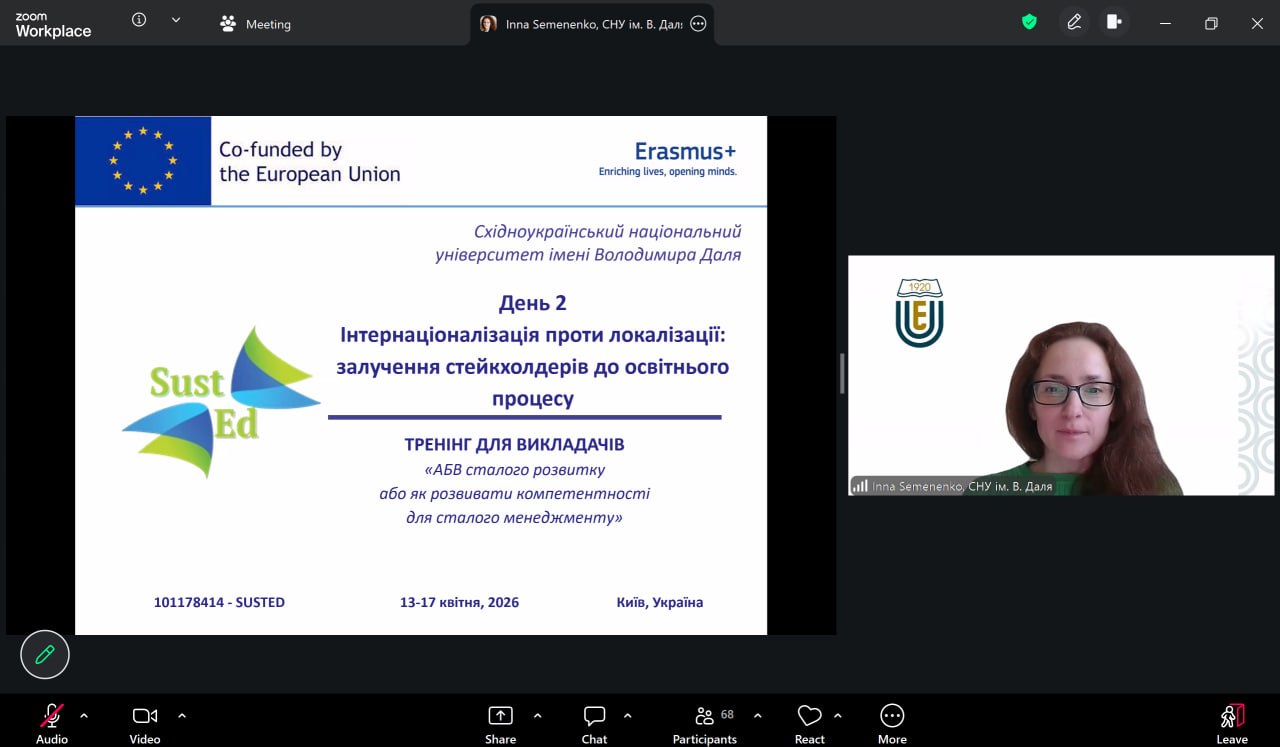This screenshot has width=1280, height=747.
Task: Select the Meeting tab
Action: [x=256, y=24]
